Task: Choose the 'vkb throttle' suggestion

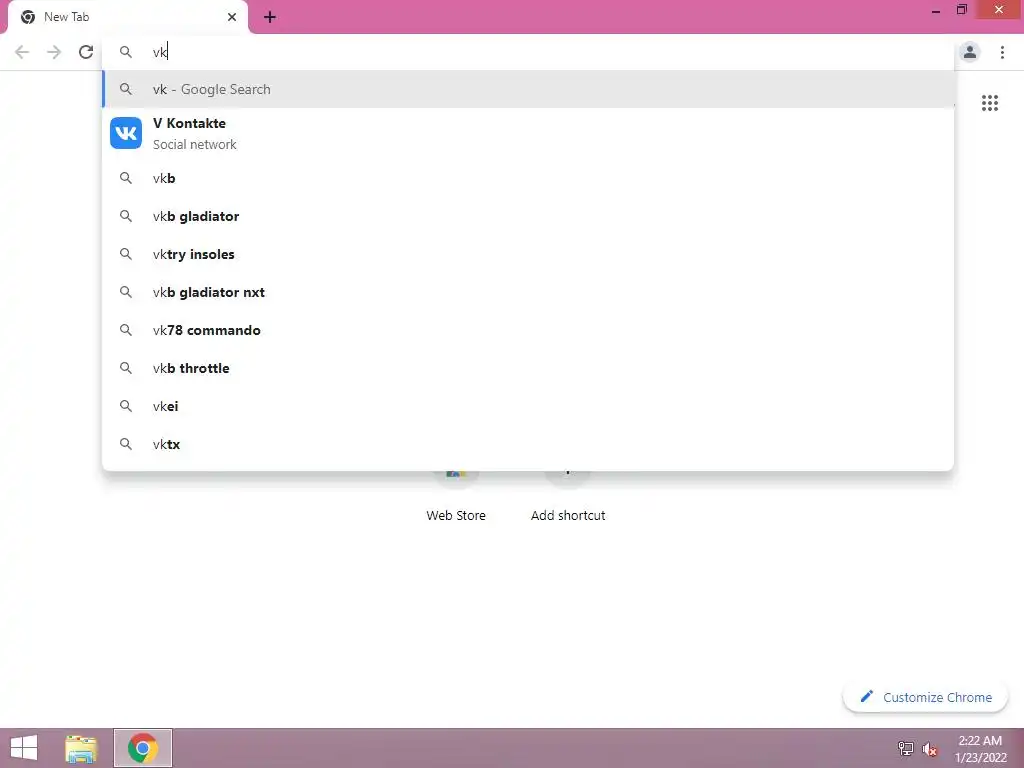Action: (x=528, y=368)
